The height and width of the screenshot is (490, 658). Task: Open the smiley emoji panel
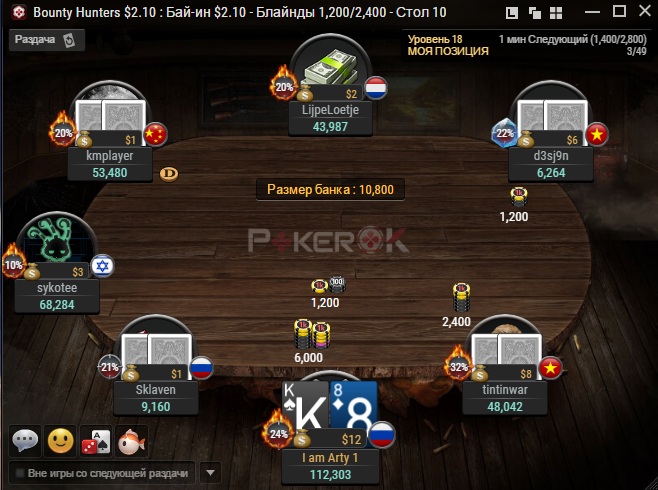tap(60, 440)
